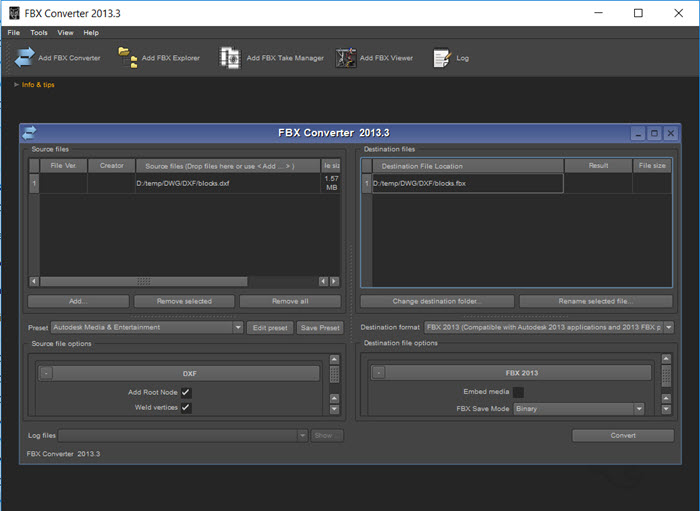The width and height of the screenshot is (700, 511).
Task: Click the Result column header
Action: pos(598,166)
